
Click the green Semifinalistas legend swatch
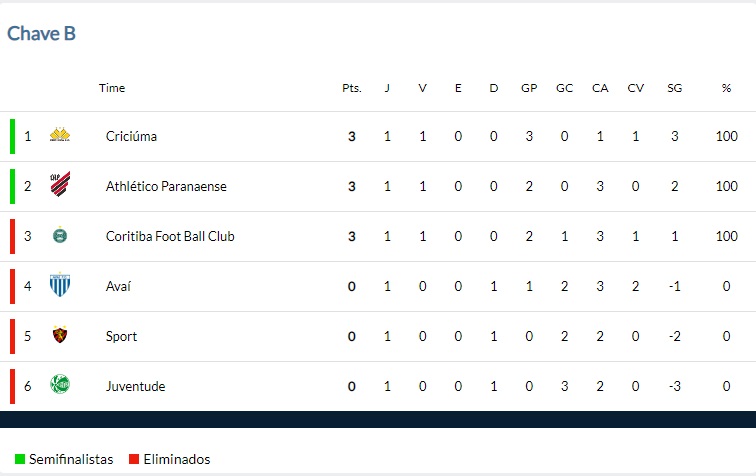(20, 459)
